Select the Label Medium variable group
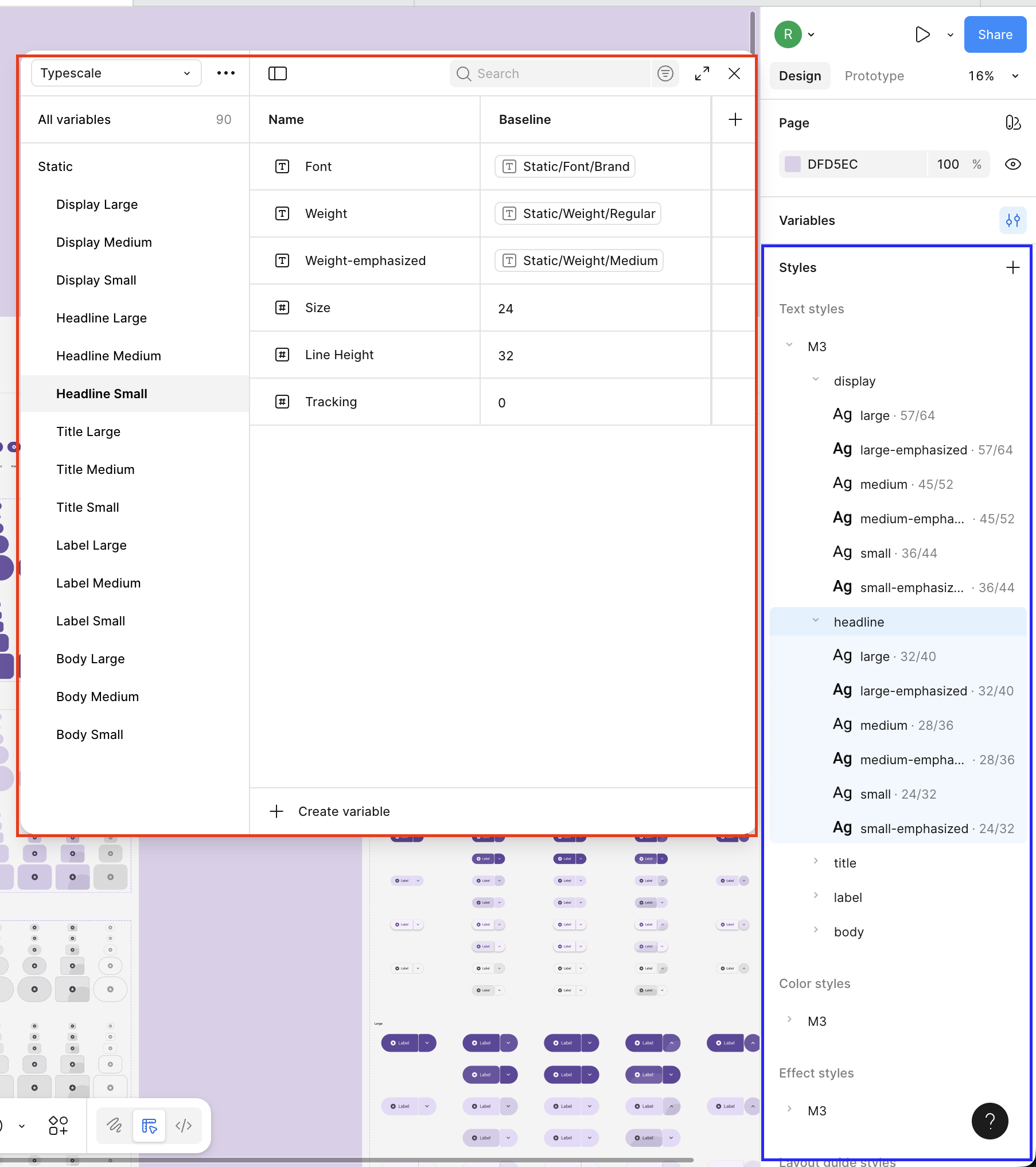Viewport: 1036px width, 1167px height. (135, 583)
